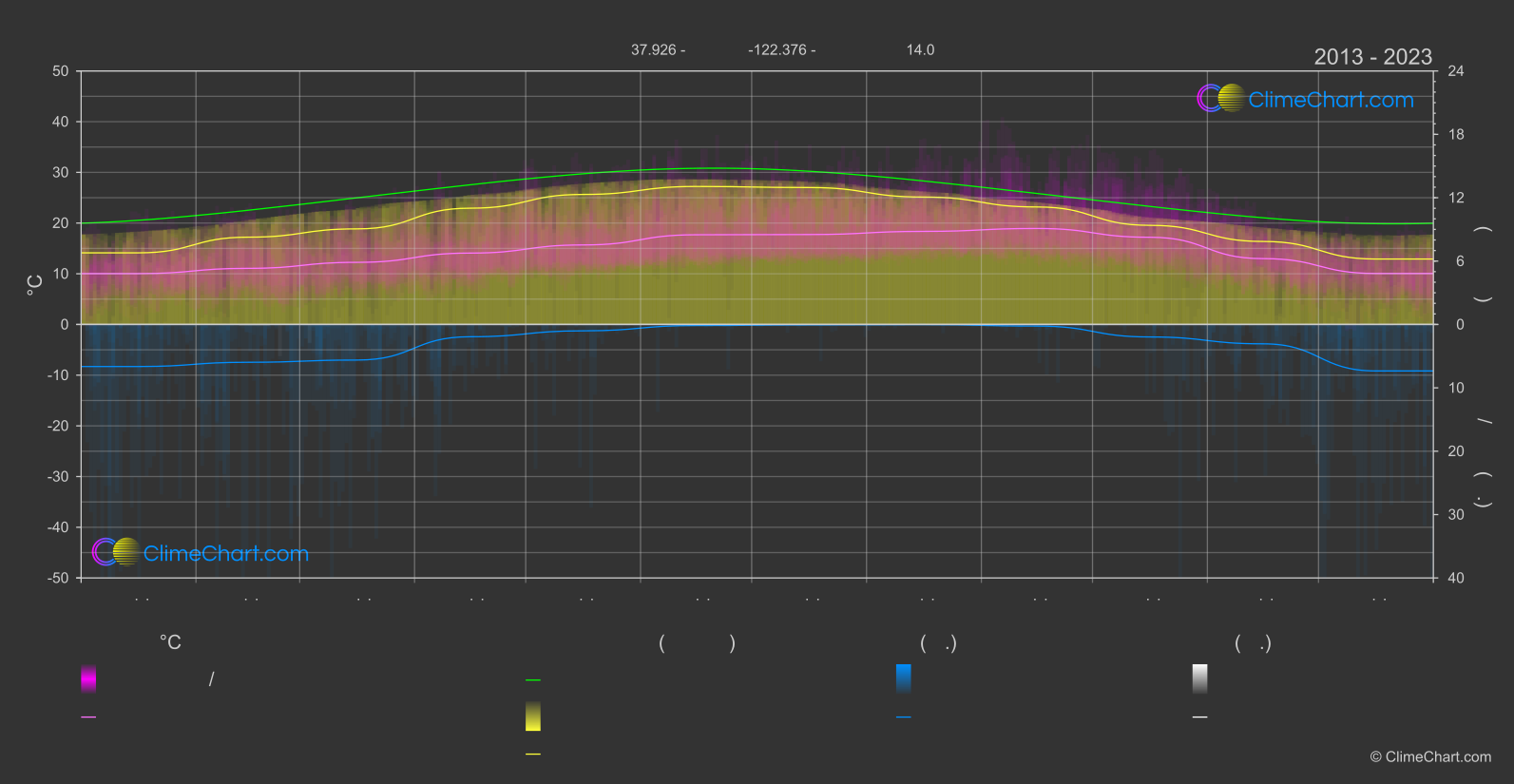Click the "6" right axis label
This screenshot has height=784, width=1514.
[1460, 261]
